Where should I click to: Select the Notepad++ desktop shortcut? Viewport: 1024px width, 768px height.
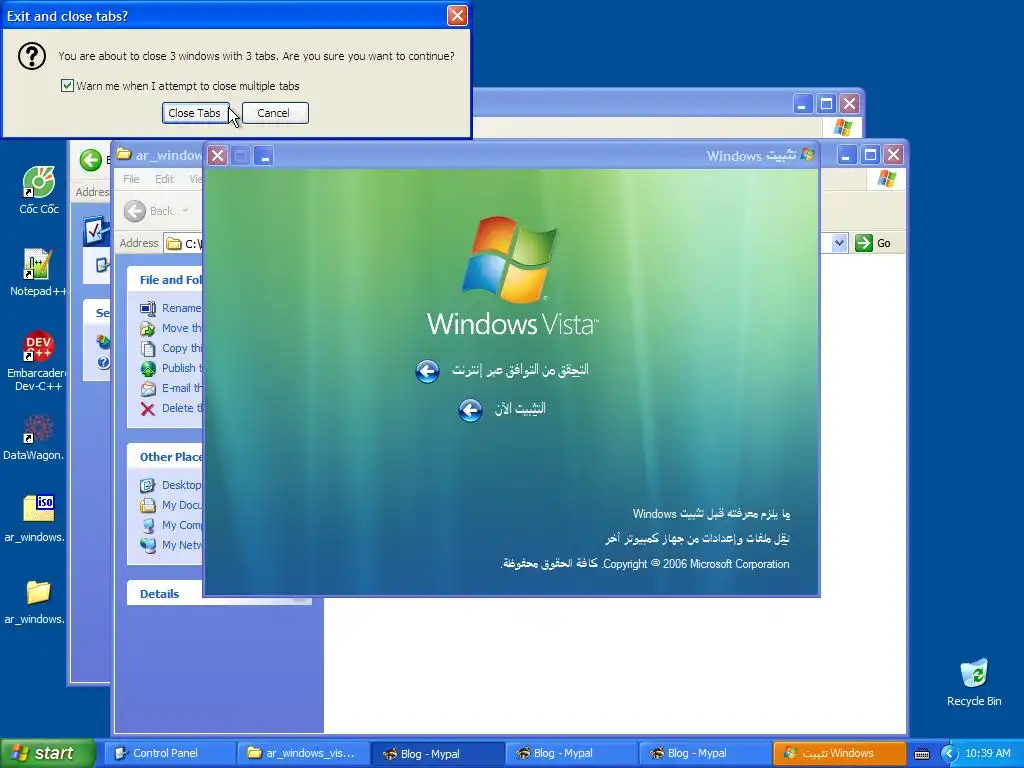click(37, 272)
